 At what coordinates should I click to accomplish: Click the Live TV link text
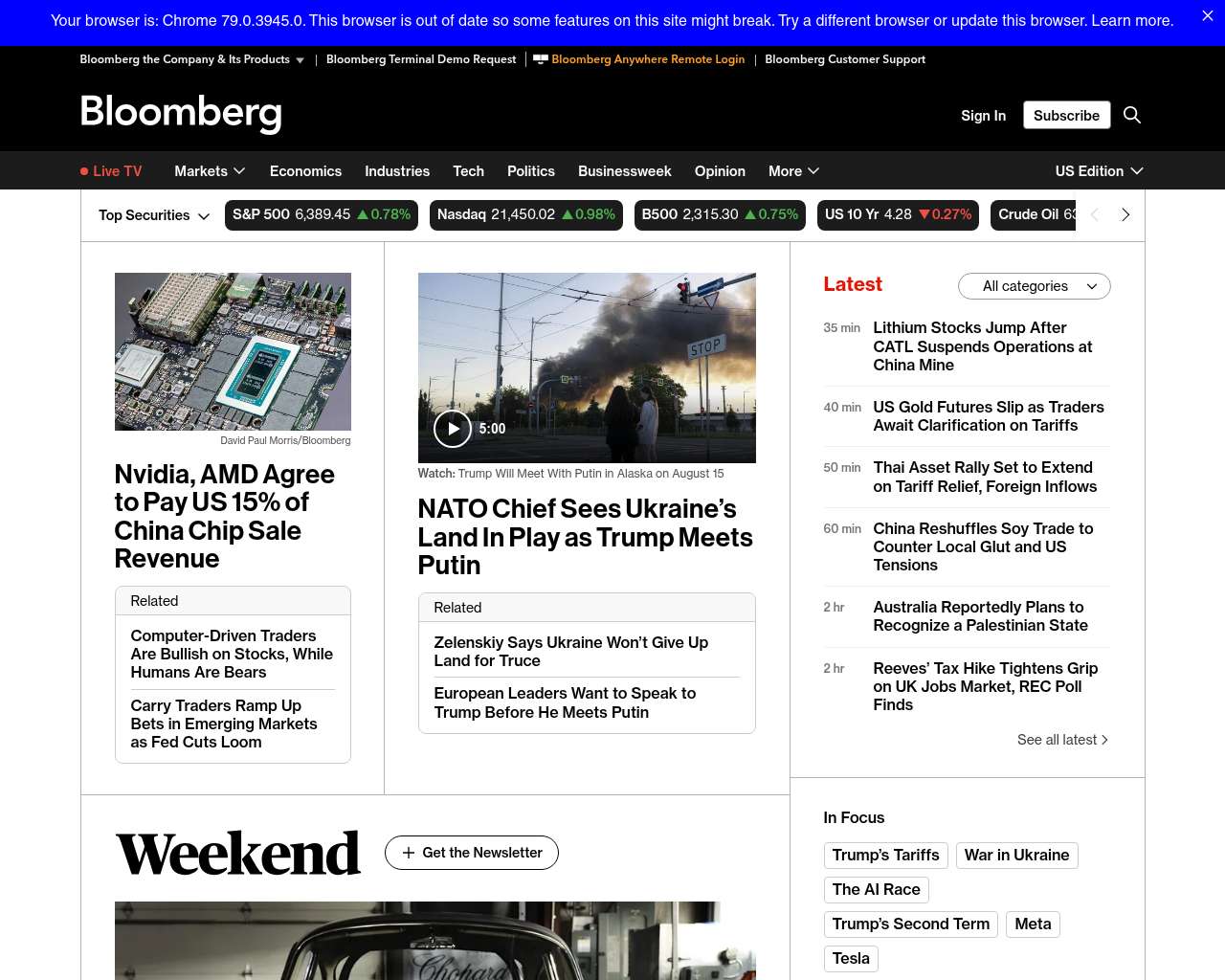tap(117, 171)
